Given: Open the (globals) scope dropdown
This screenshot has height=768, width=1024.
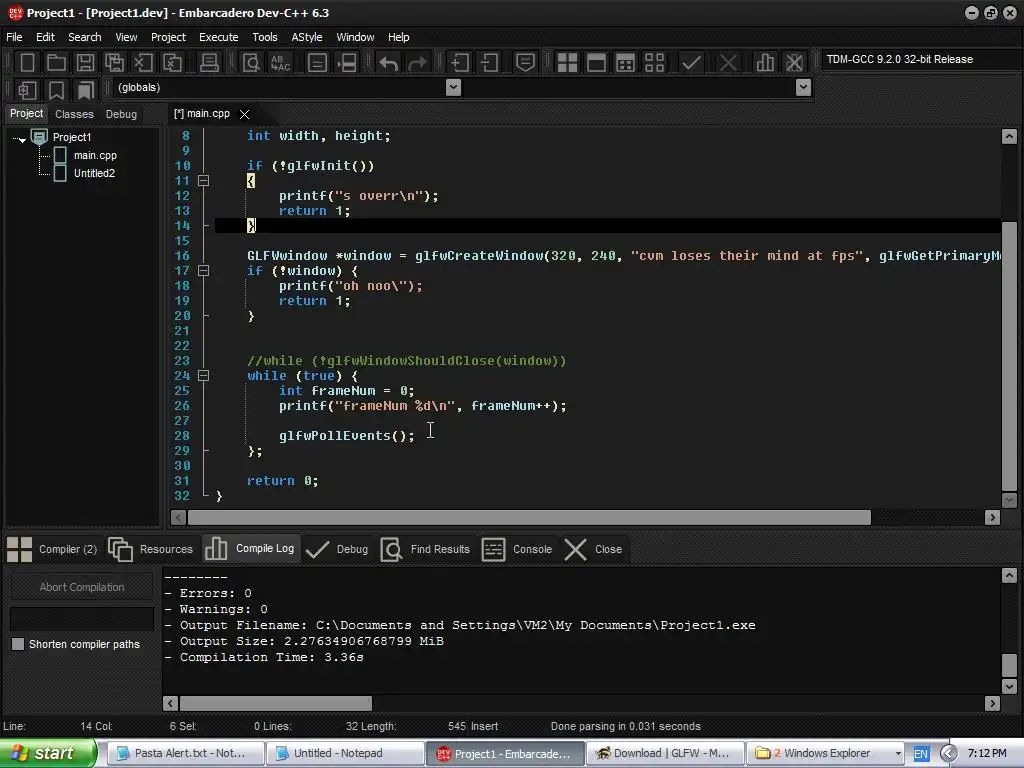Looking at the screenshot, I should [x=453, y=88].
